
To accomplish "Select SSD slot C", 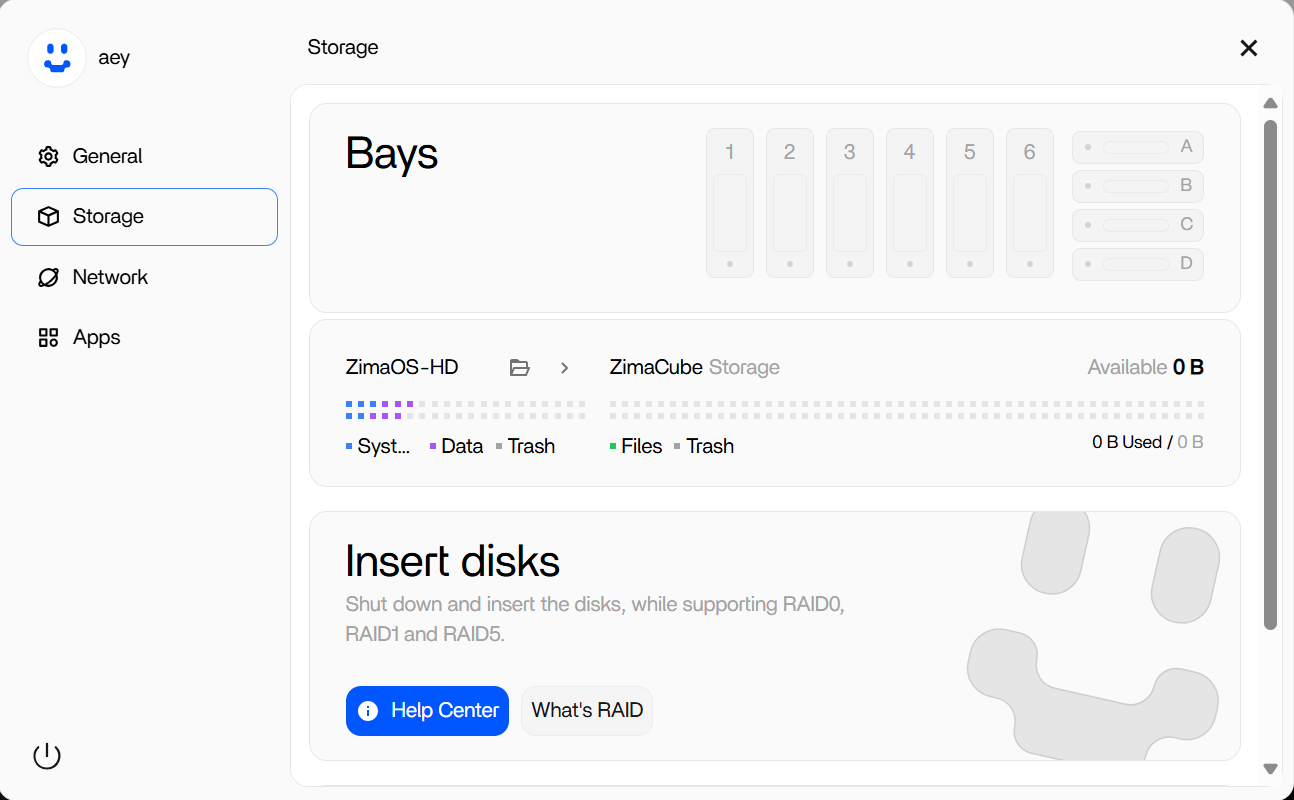I will [1138, 225].
